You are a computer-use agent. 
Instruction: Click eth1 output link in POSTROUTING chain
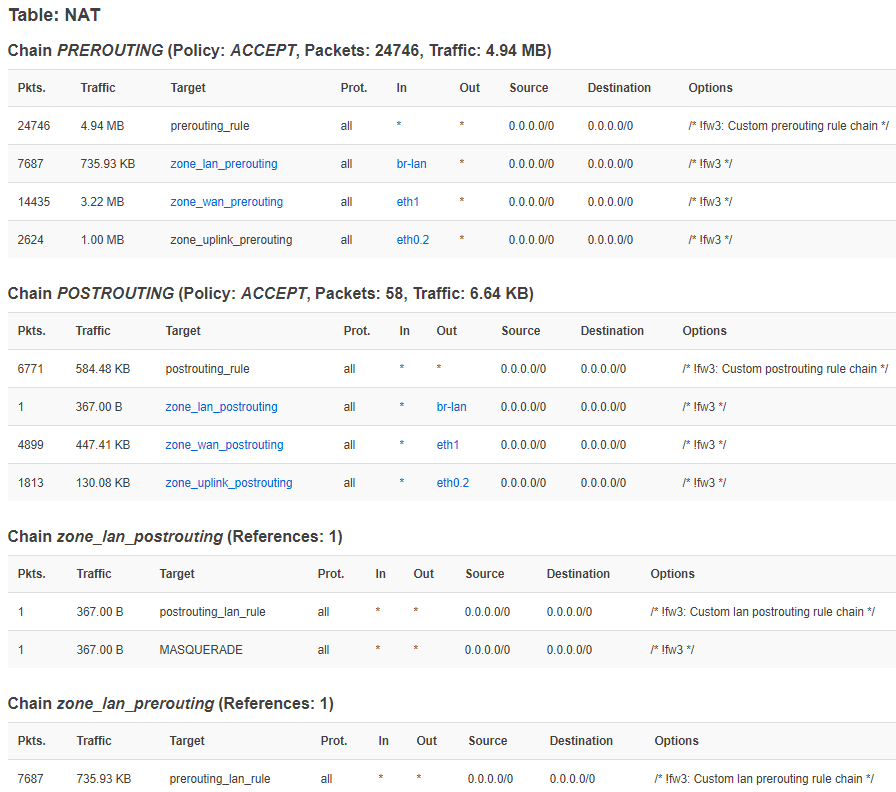coord(447,445)
